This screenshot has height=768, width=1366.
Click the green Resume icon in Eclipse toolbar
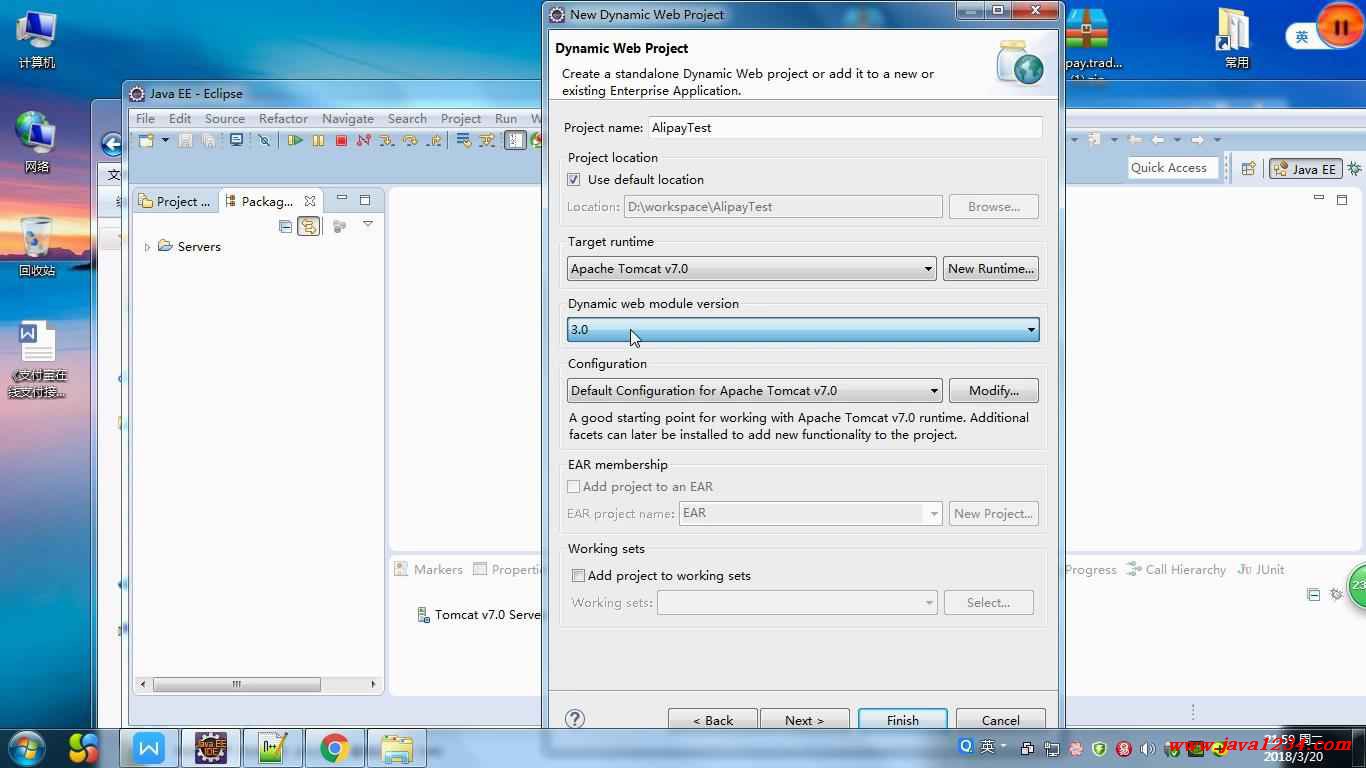(295, 141)
